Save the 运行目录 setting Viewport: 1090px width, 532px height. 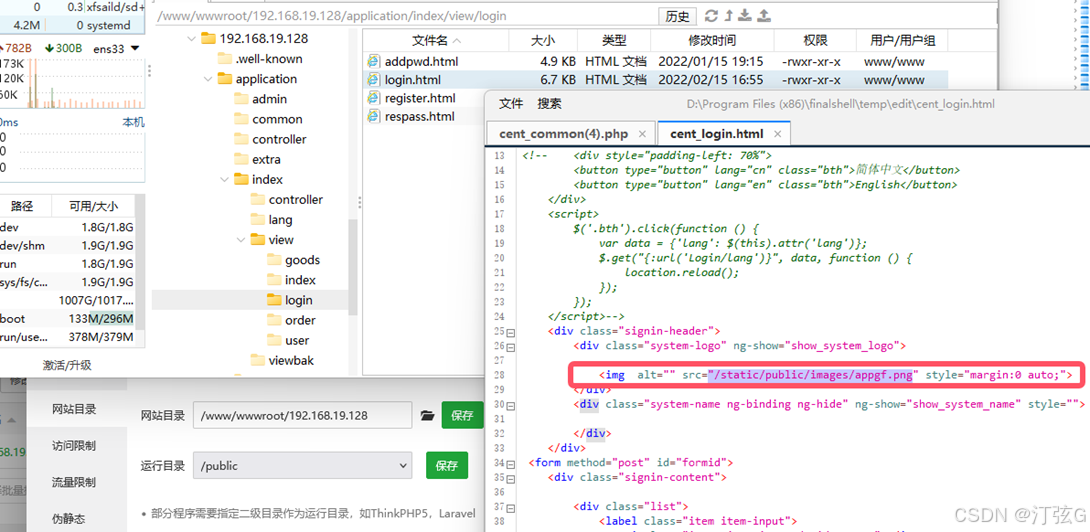pyautogui.click(x=447, y=466)
